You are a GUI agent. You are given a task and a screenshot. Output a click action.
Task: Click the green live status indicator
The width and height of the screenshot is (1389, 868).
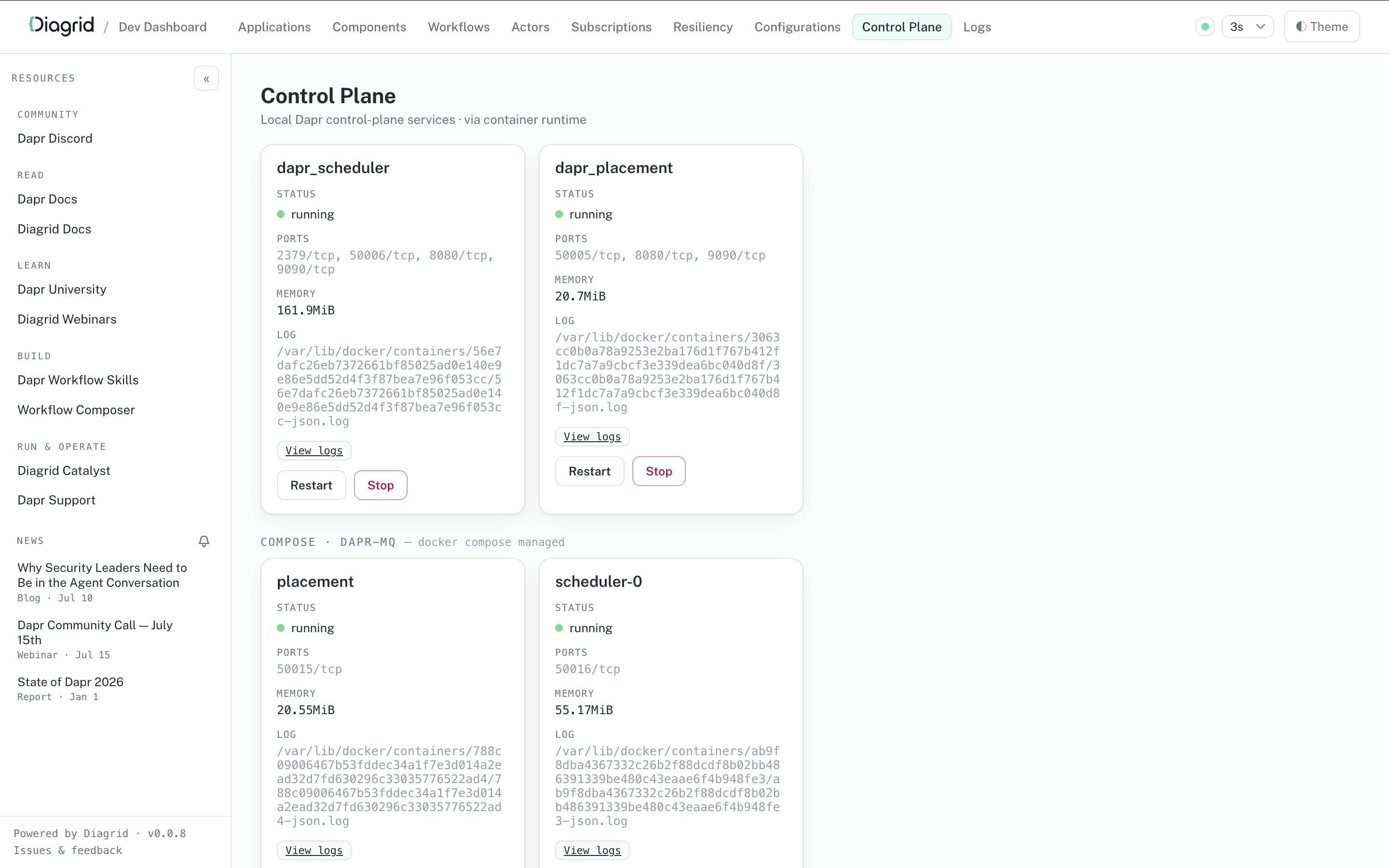[x=1205, y=27]
